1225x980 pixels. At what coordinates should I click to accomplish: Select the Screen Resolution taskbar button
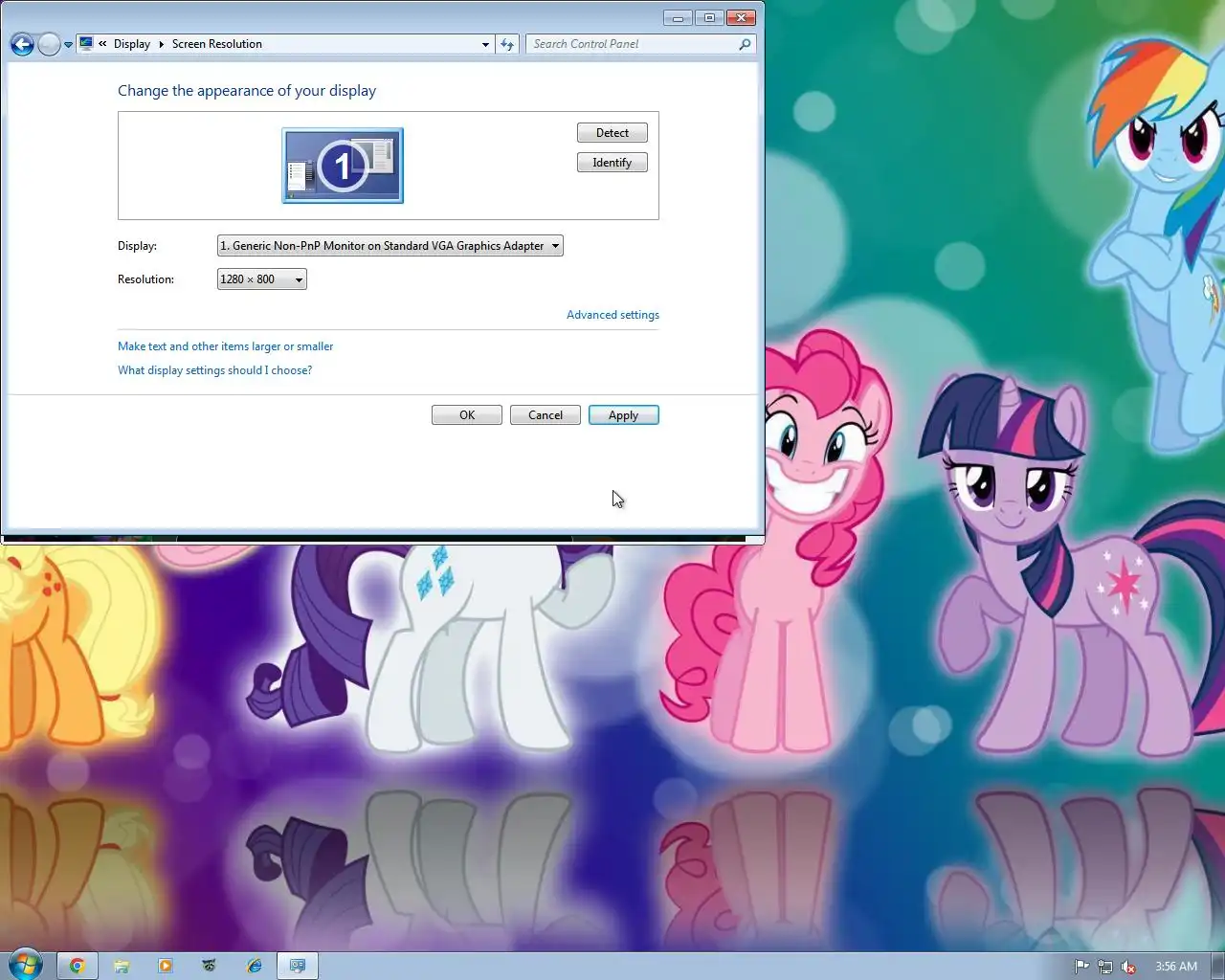click(x=298, y=966)
